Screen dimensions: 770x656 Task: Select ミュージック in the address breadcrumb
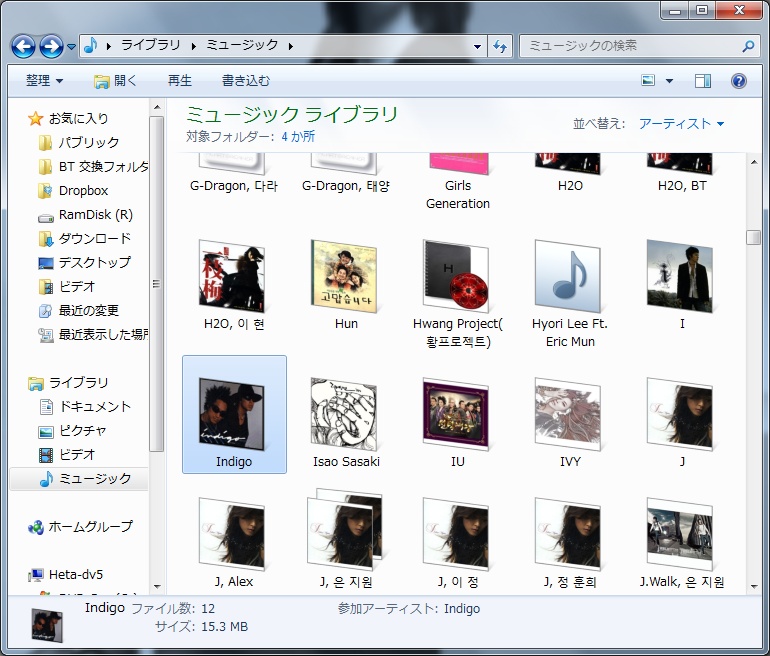(242, 45)
